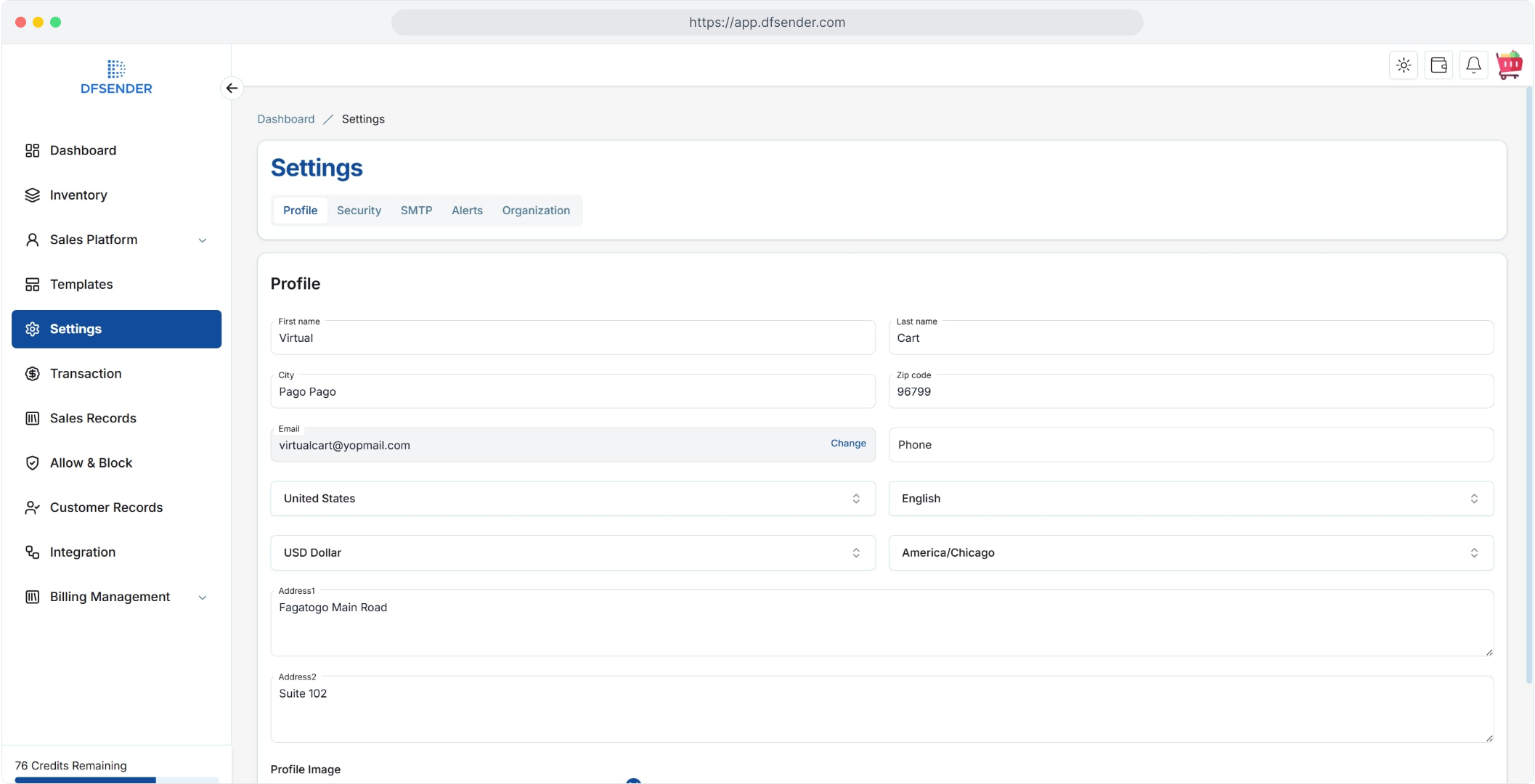1535x784 pixels.
Task: Click the DFSENDER logo
Action: pyautogui.click(x=116, y=78)
